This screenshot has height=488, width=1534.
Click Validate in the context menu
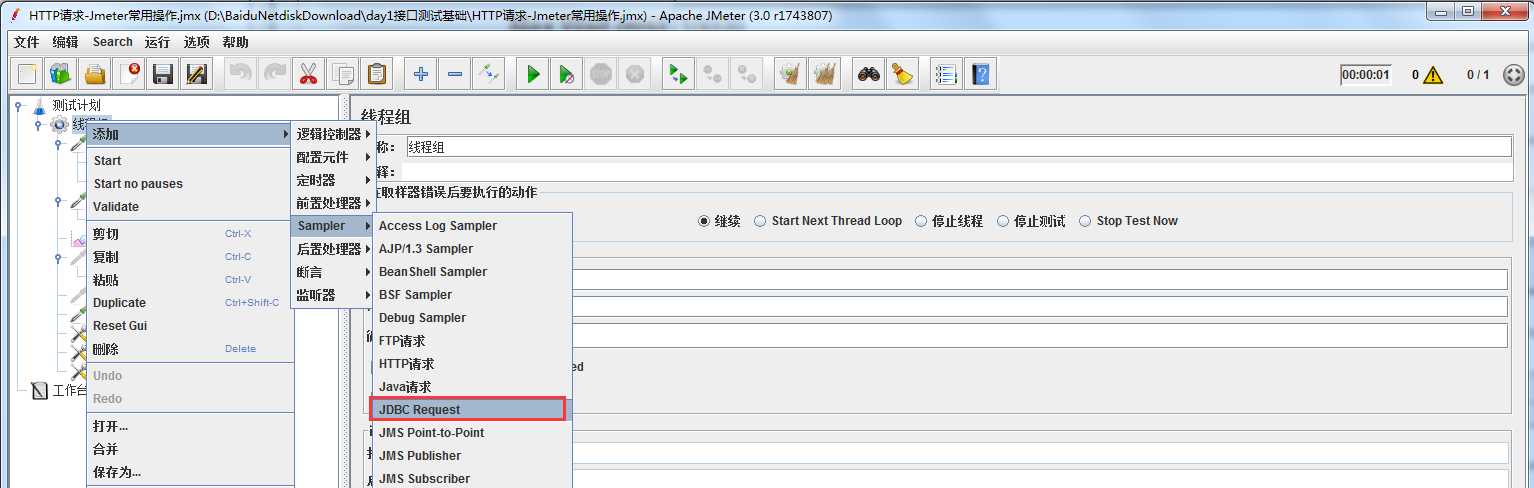point(190,207)
